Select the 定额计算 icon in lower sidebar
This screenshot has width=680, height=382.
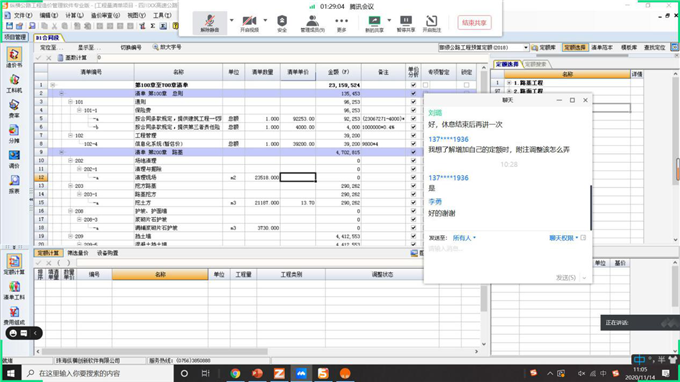pyautogui.click(x=14, y=264)
